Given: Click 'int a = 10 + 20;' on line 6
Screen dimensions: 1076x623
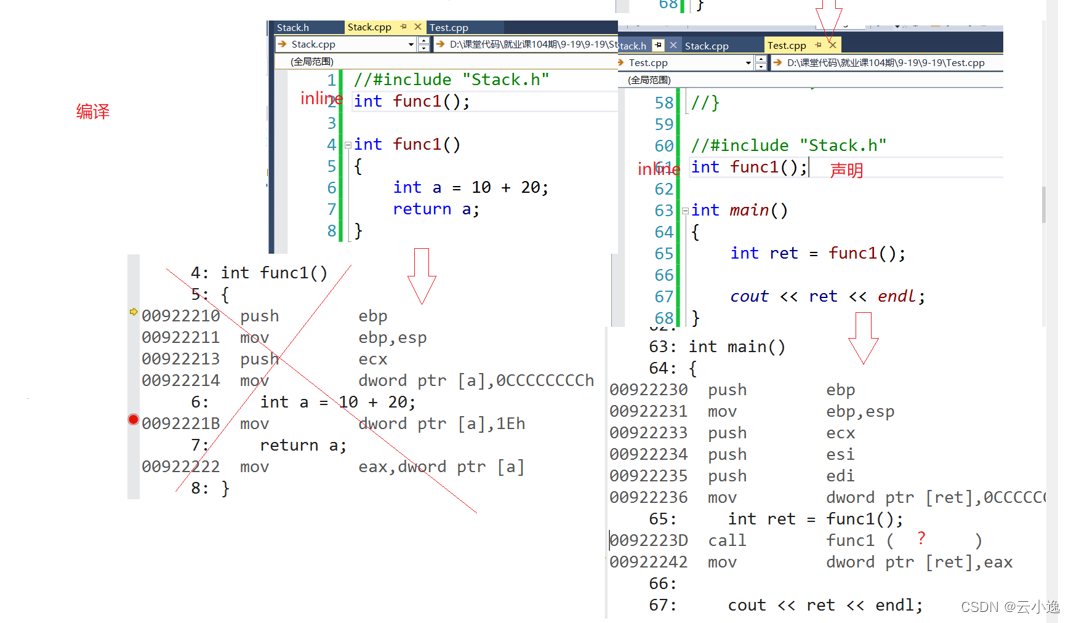Looking at the screenshot, I should point(471,187).
